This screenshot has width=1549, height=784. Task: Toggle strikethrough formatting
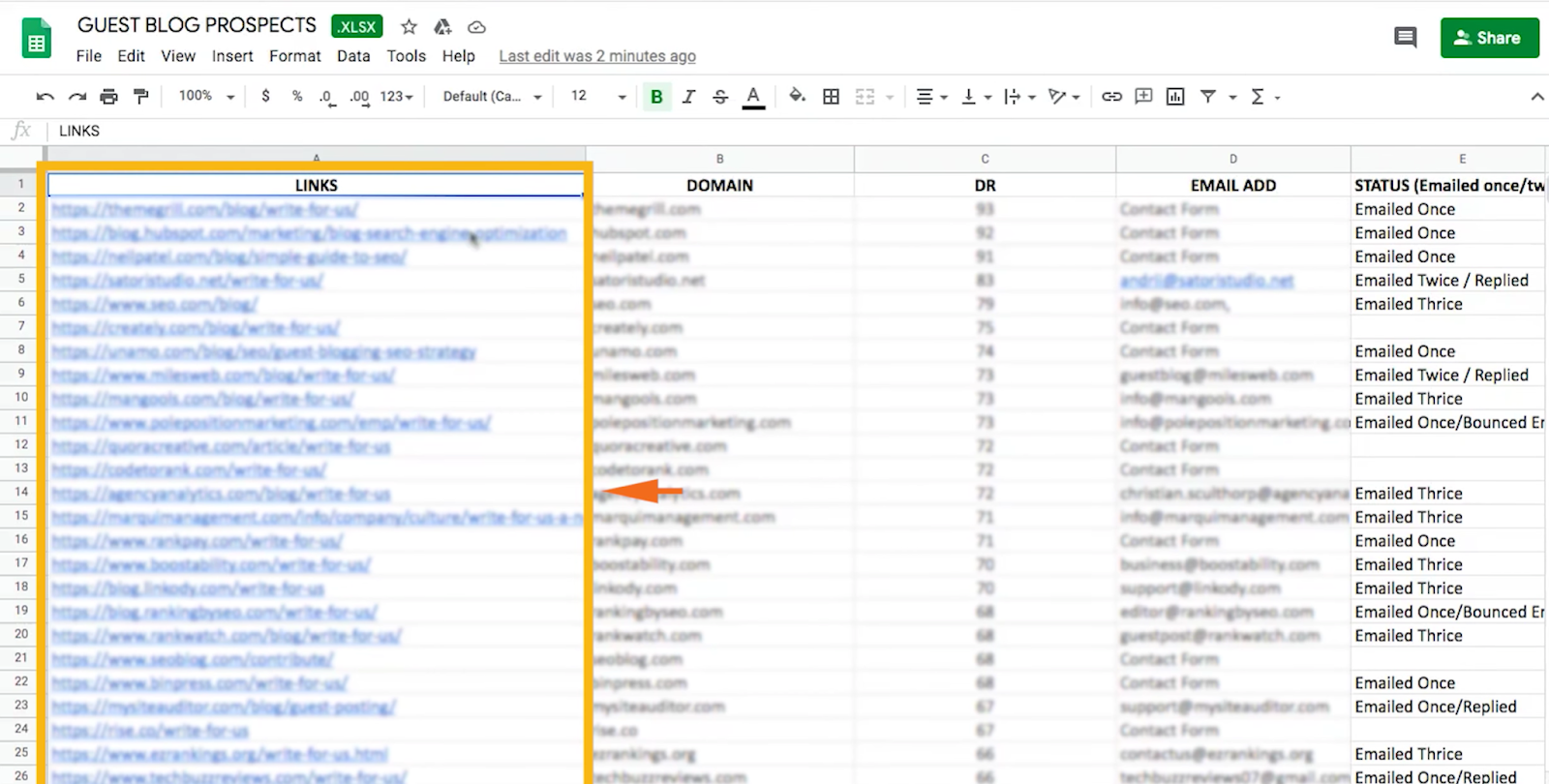720,97
